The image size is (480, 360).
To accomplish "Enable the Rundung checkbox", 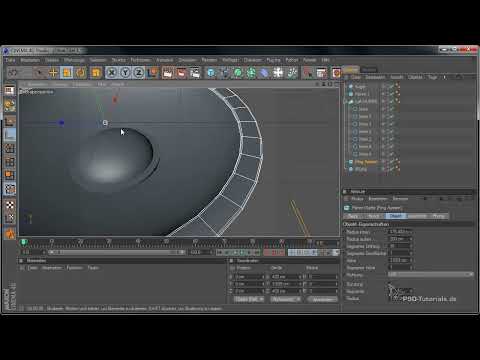I will click(x=390, y=284).
